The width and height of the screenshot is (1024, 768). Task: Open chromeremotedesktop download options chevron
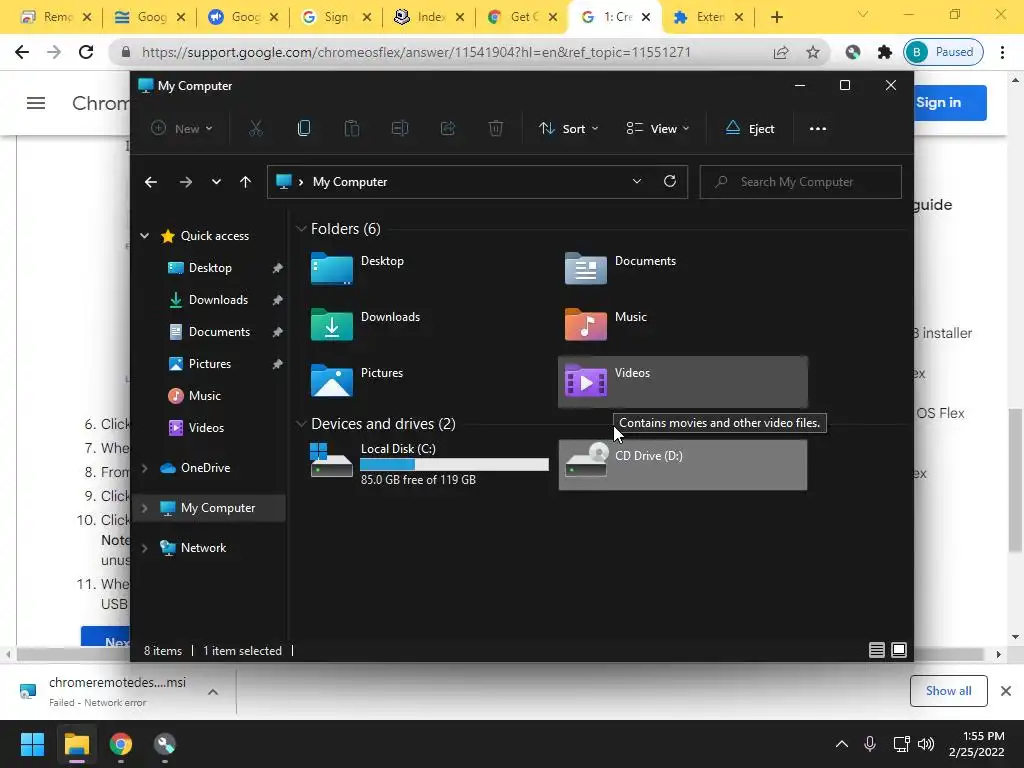[213, 692]
